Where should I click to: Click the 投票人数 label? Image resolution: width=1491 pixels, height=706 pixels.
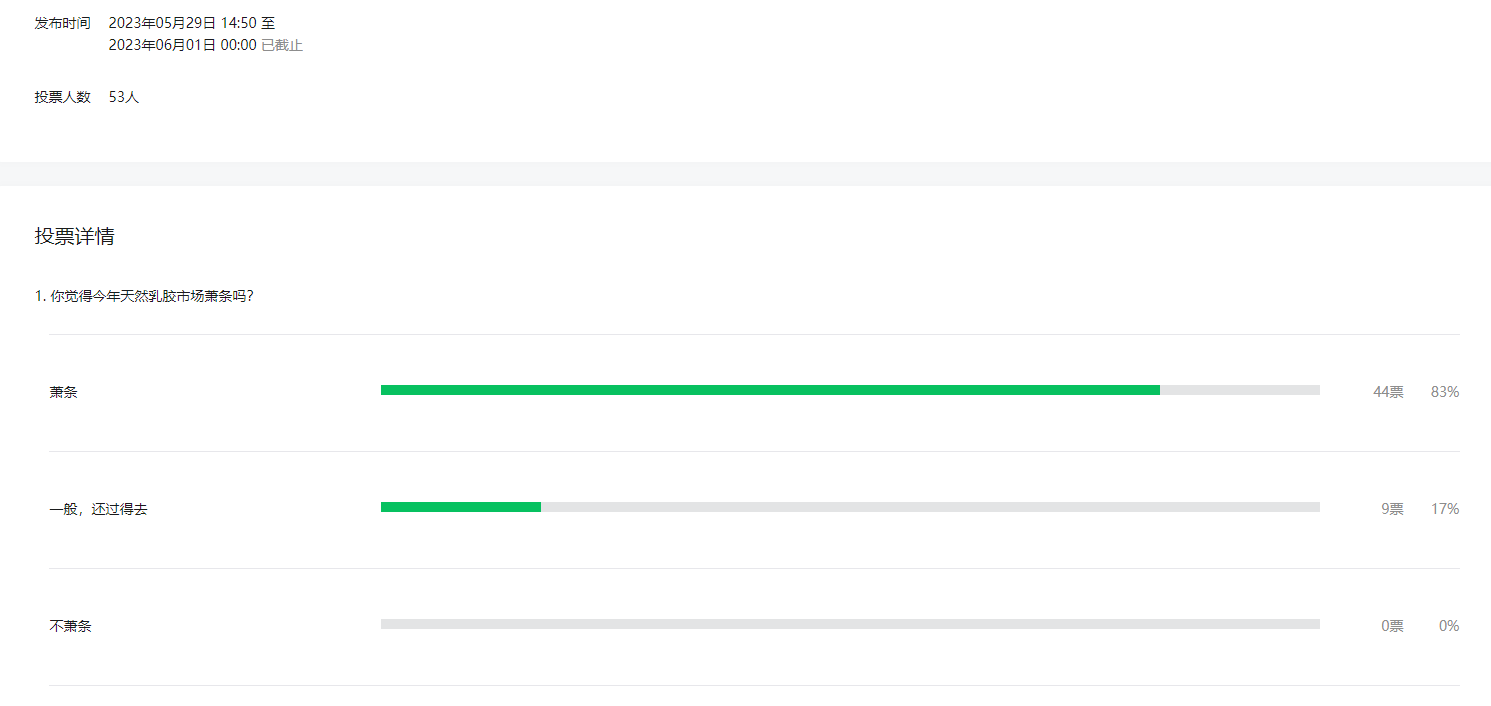pyautogui.click(x=62, y=97)
